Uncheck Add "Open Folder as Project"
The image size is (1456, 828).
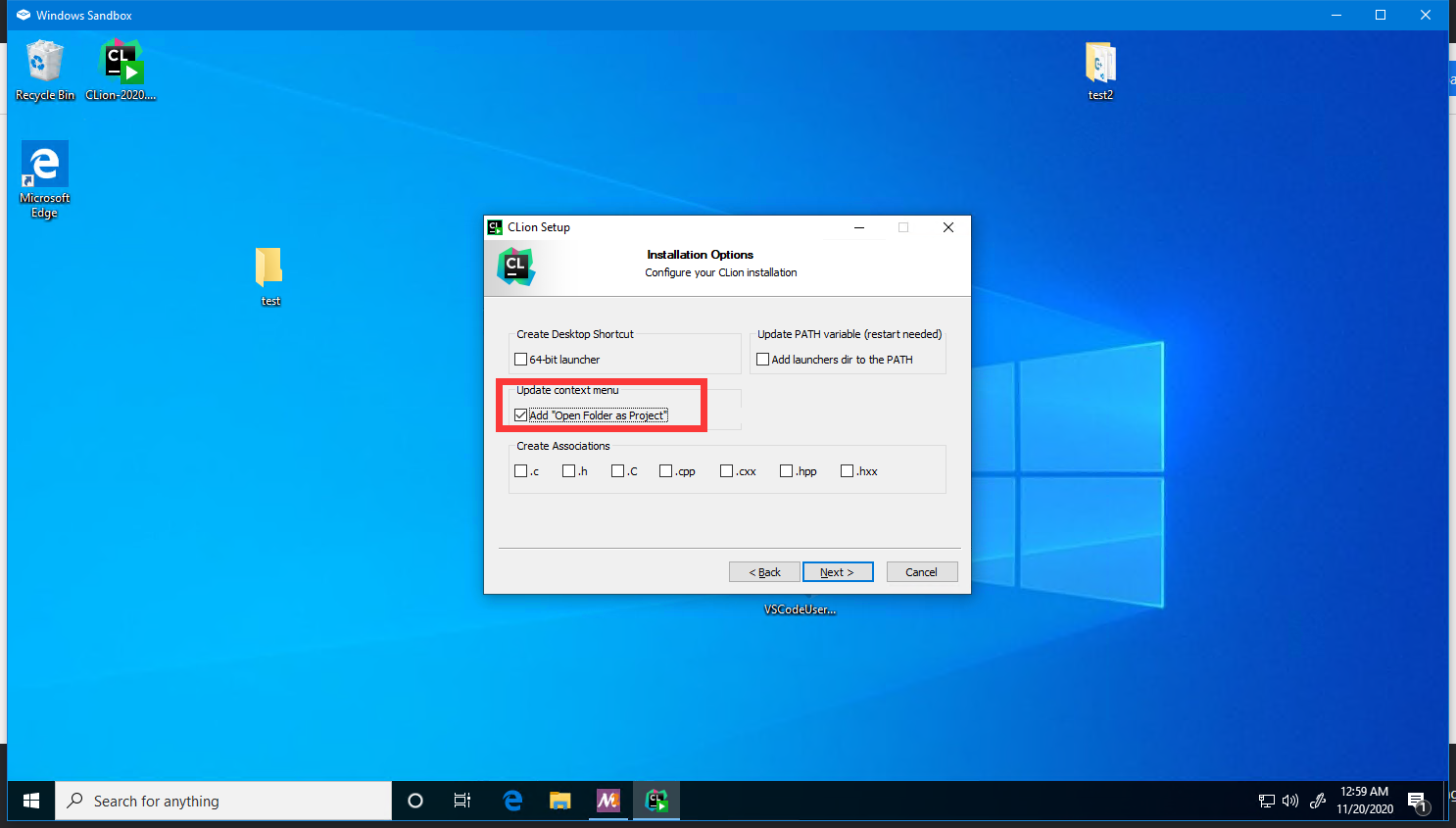pyautogui.click(x=521, y=415)
